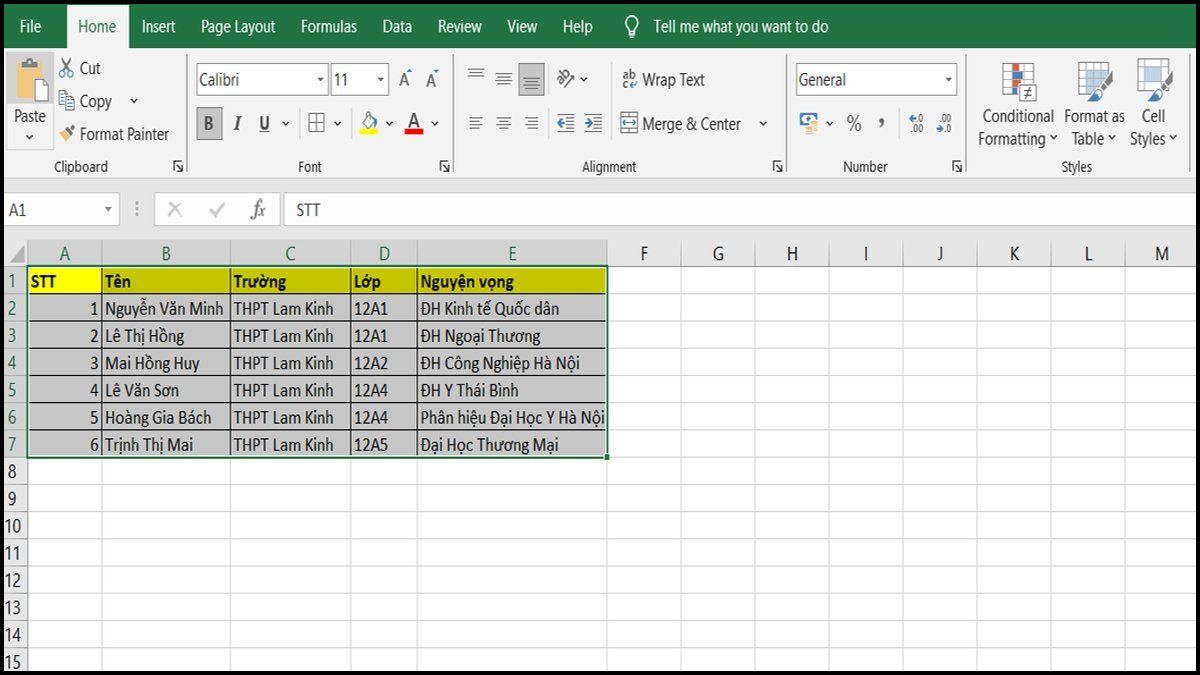Image resolution: width=1200 pixels, height=675 pixels.
Task: Switch to the Review tab
Action: point(460,27)
